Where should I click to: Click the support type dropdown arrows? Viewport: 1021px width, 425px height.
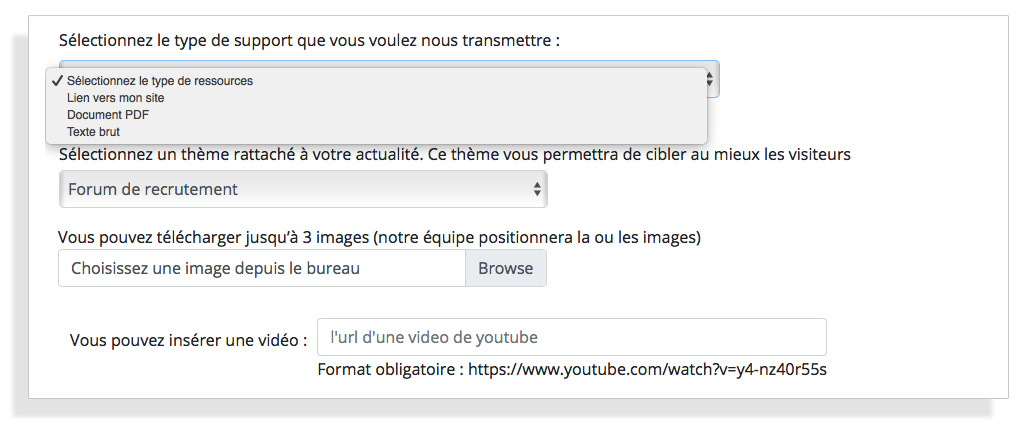pos(710,79)
